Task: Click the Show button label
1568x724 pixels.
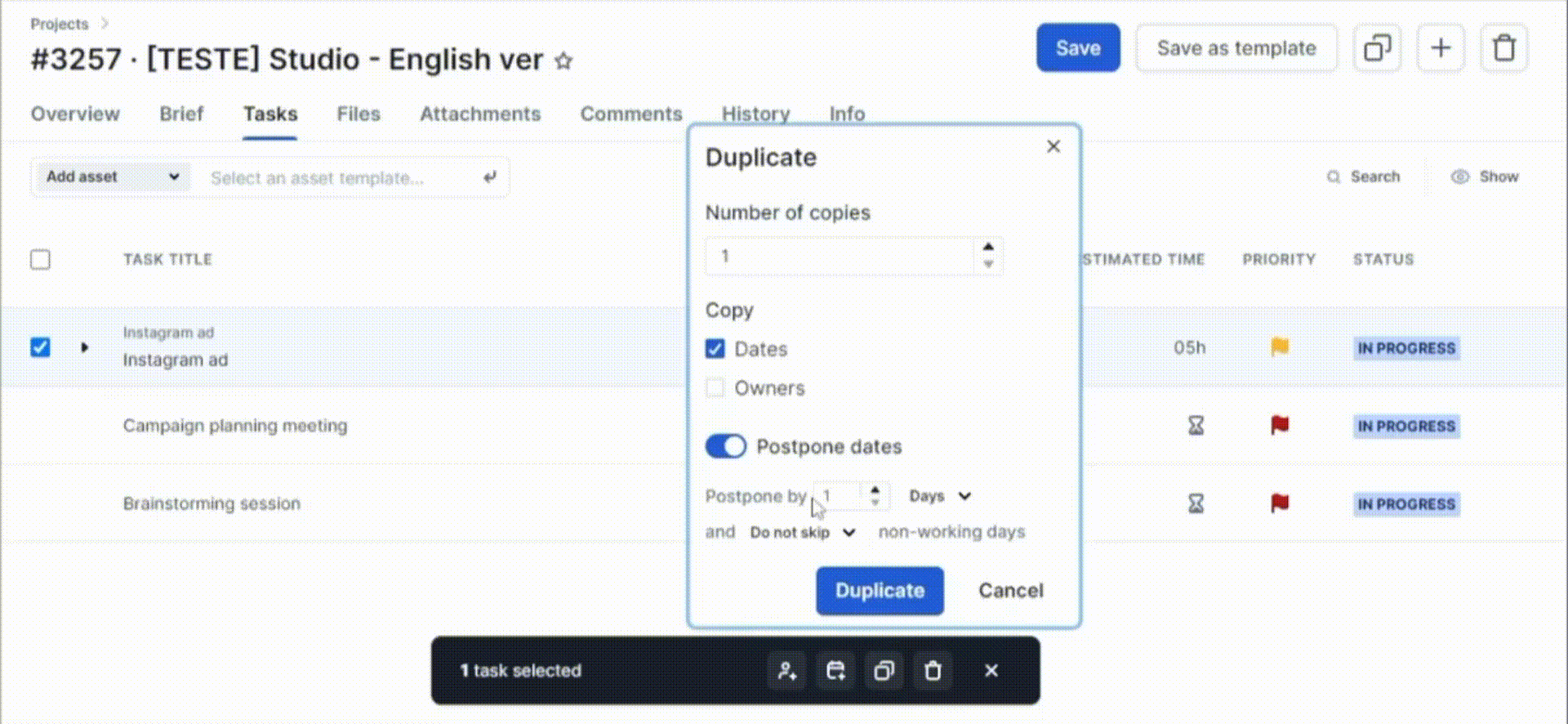Action: point(1499,177)
